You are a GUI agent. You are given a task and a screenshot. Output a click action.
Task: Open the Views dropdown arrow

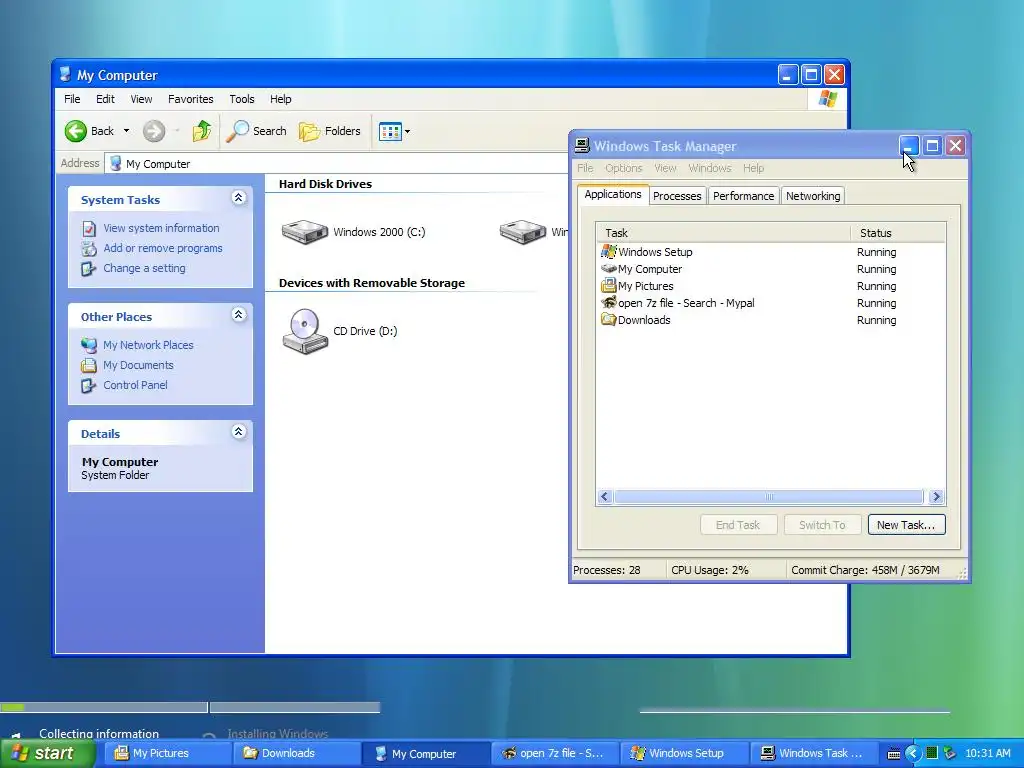[408, 131]
